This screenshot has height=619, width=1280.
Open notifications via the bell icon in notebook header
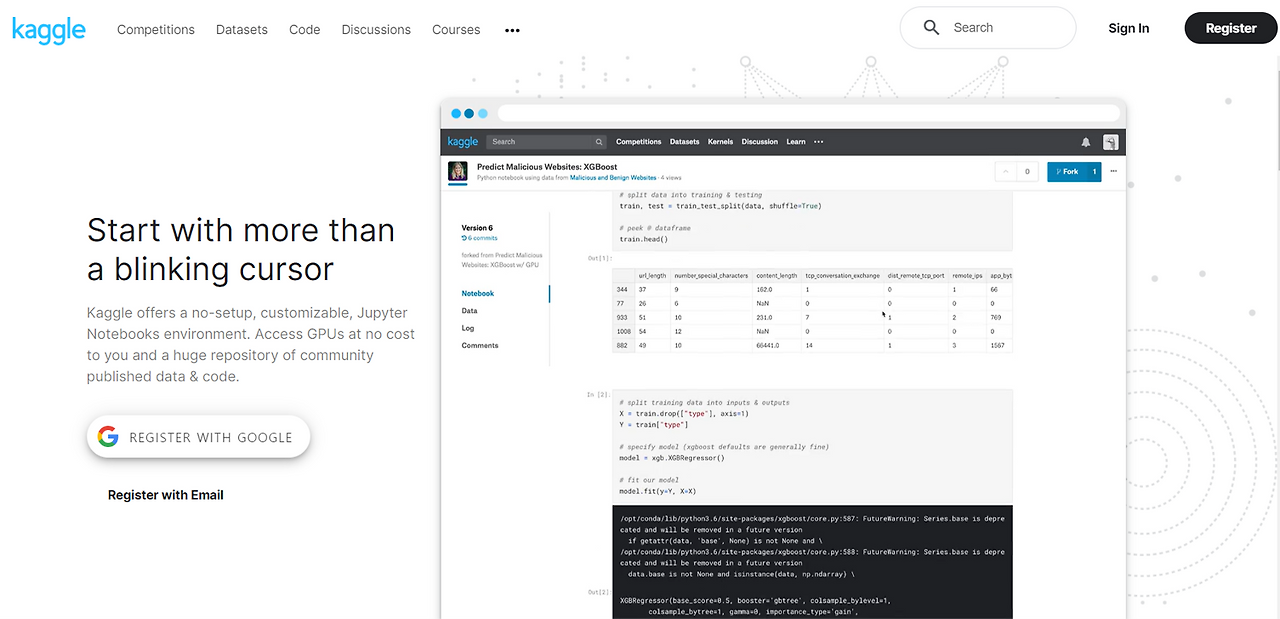pyautogui.click(x=1085, y=141)
